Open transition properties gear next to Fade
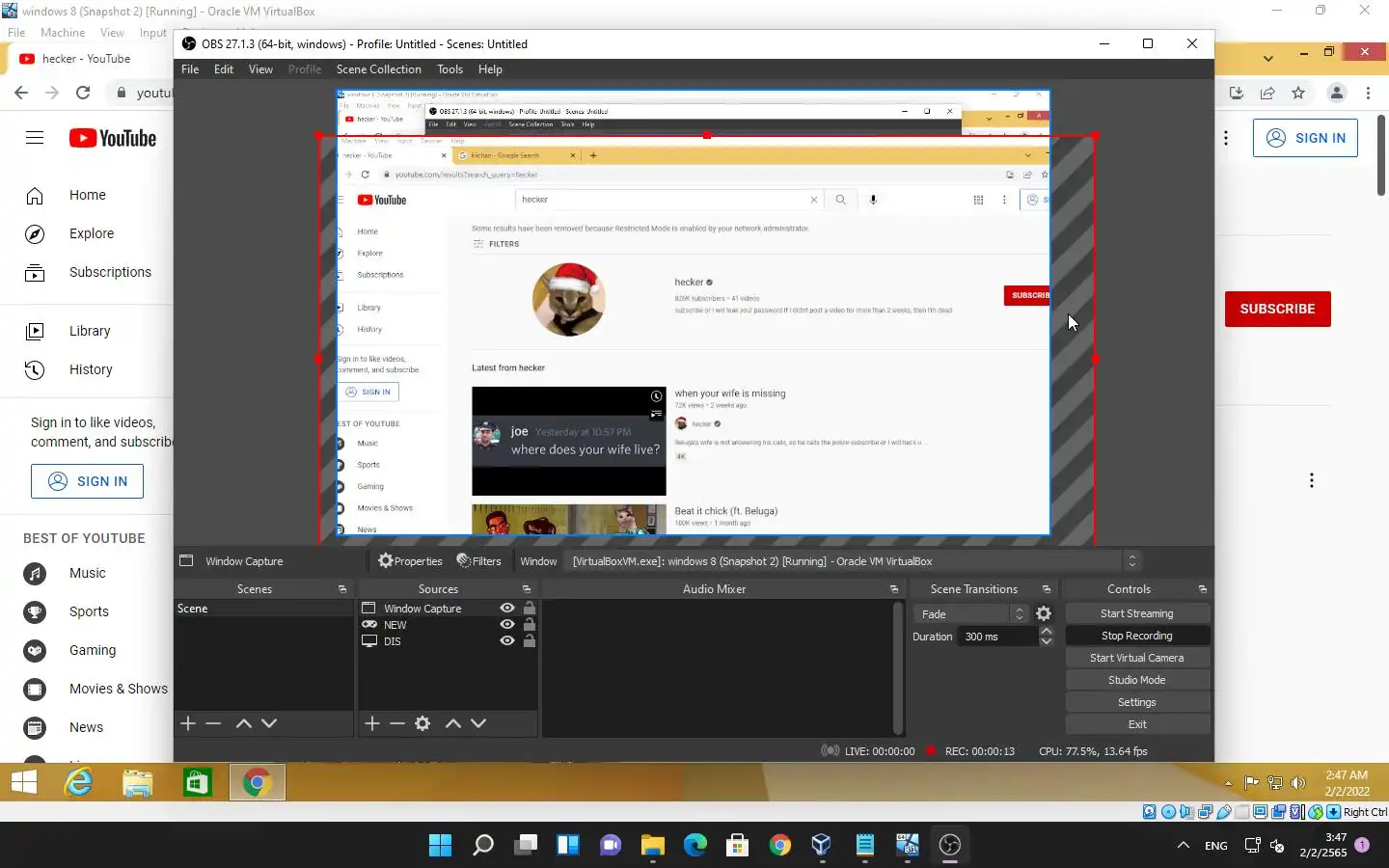This screenshot has height=868, width=1389. point(1044,613)
